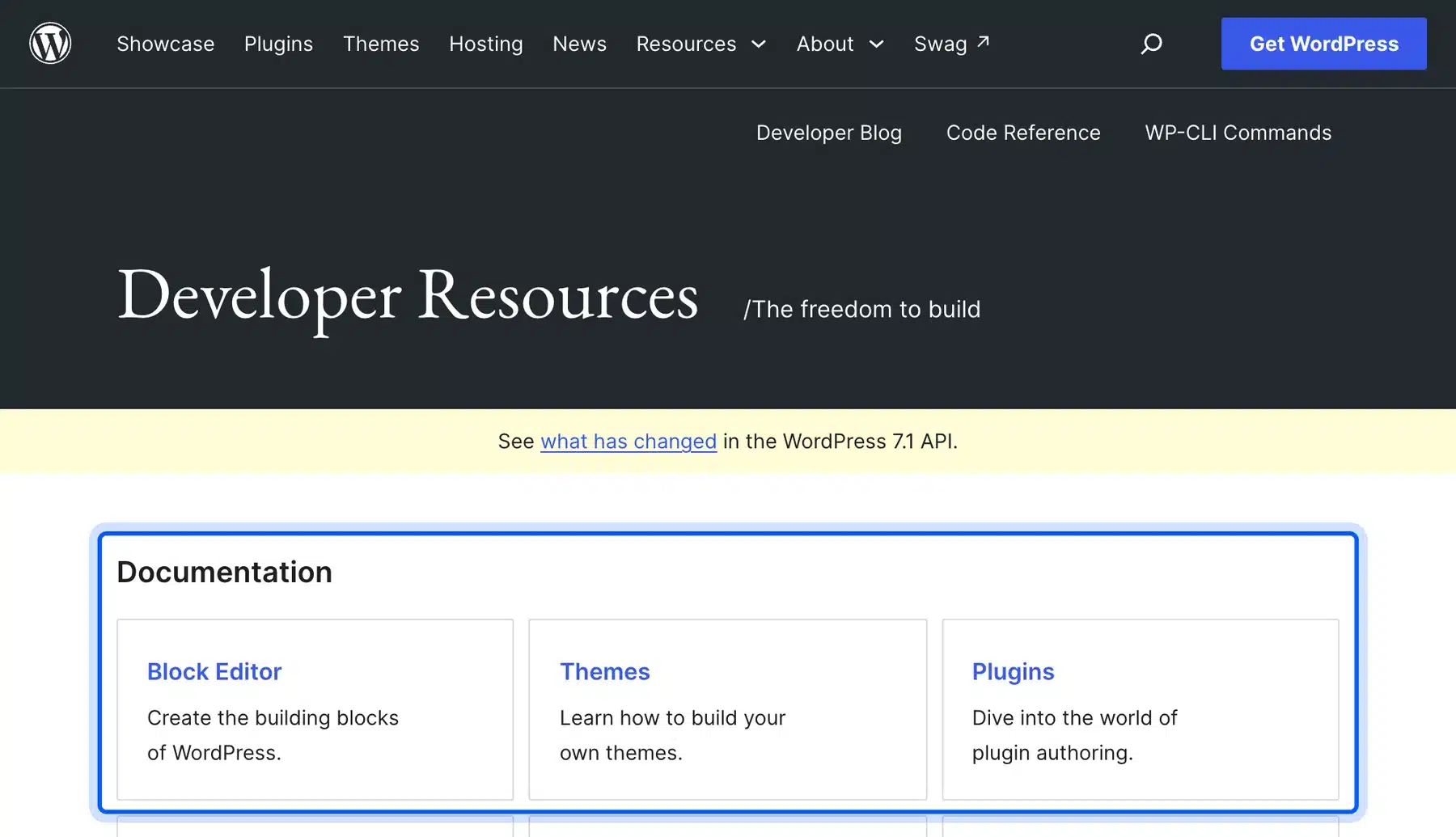This screenshot has width=1456, height=837.
Task: Click the WordPress logo icon
Action: click(50, 43)
